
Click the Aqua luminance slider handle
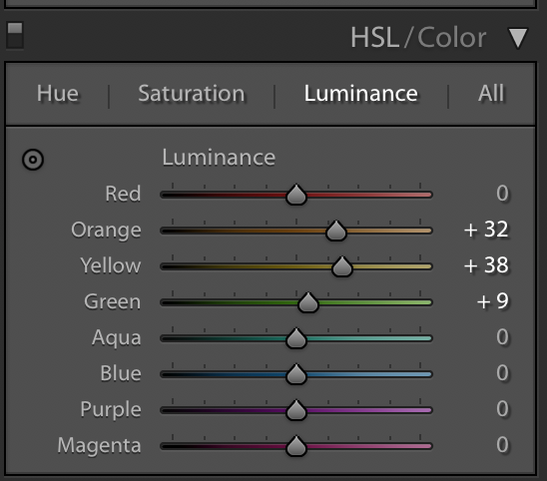click(296, 338)
